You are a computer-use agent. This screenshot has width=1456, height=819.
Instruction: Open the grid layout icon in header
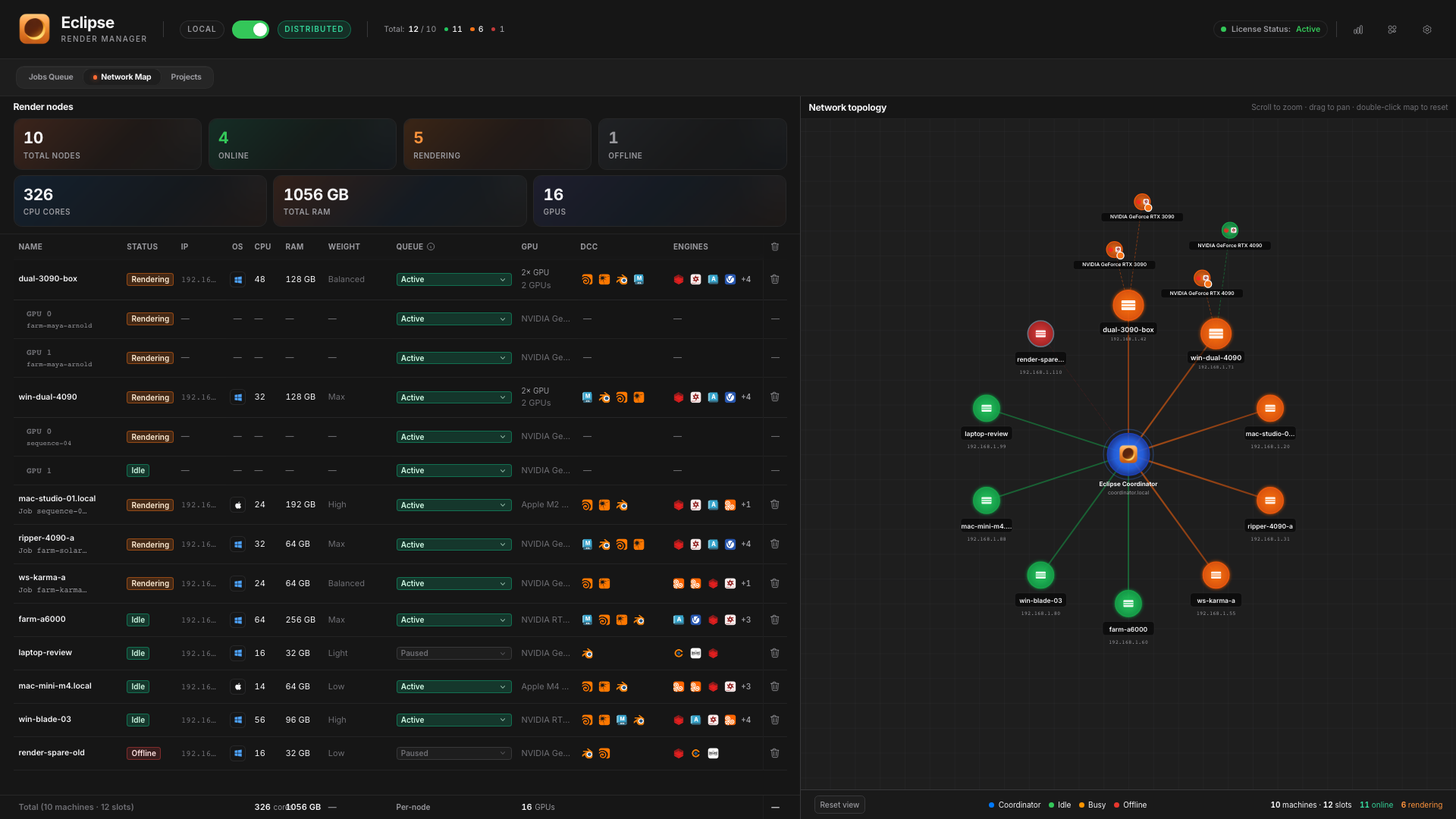coord(1392,30)
